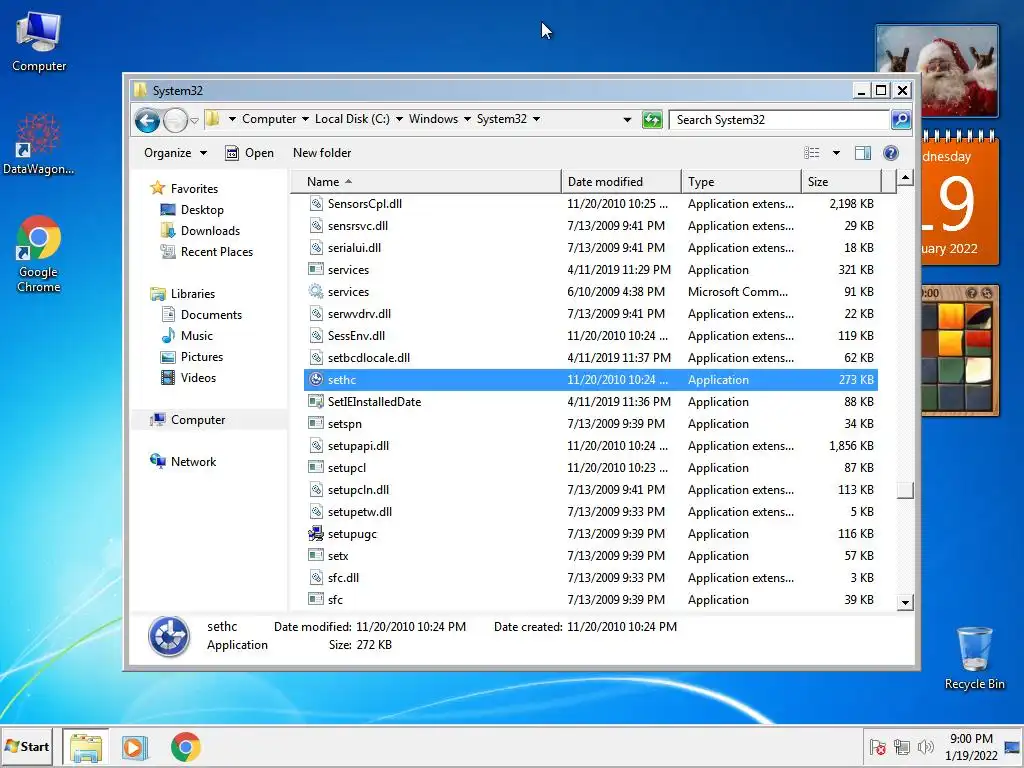Open Recent Places in navigation pane
Screen dimensions: 1024x768
(216, 251)
